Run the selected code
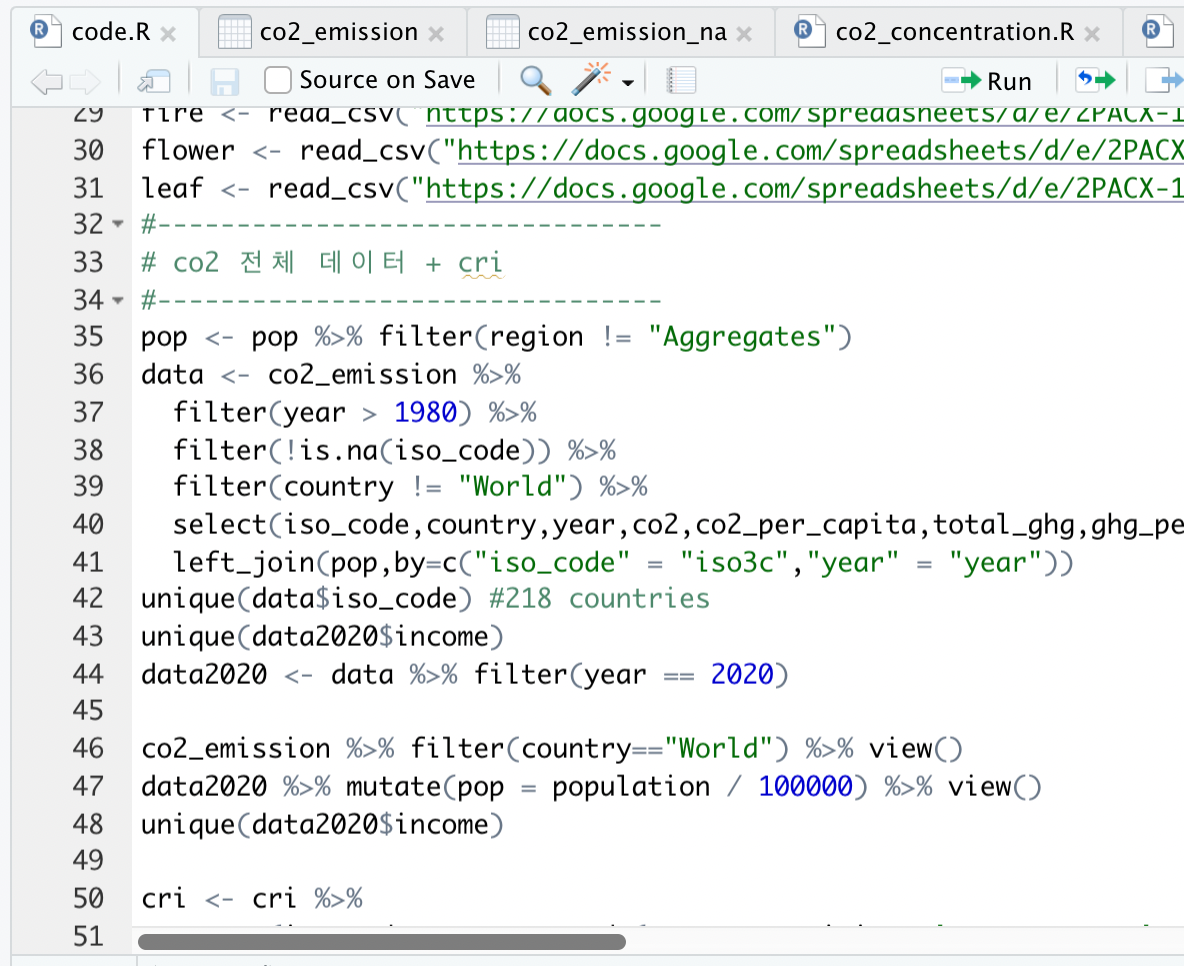This screenshot has width=1184, height=966. (x=988, y=80)
